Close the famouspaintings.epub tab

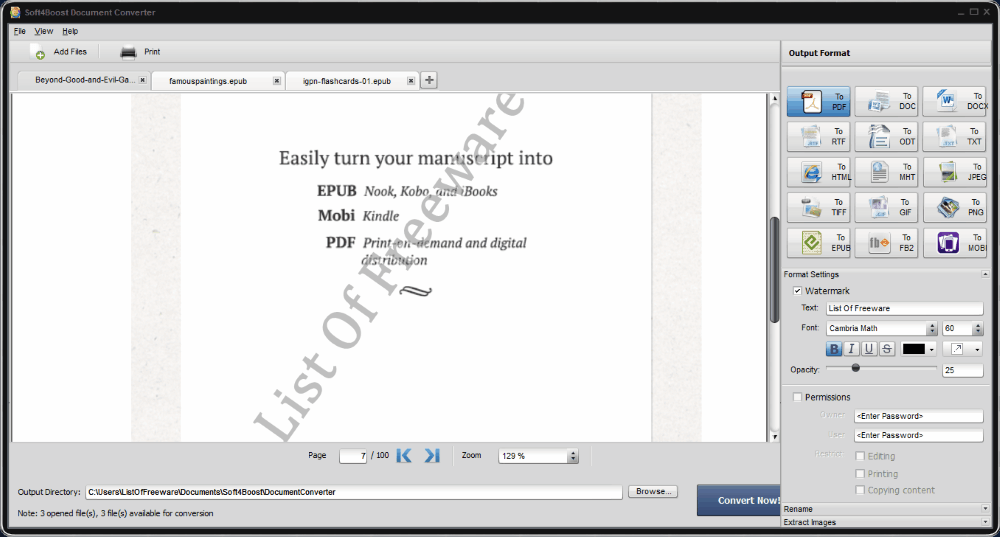(x=277, y=81)
